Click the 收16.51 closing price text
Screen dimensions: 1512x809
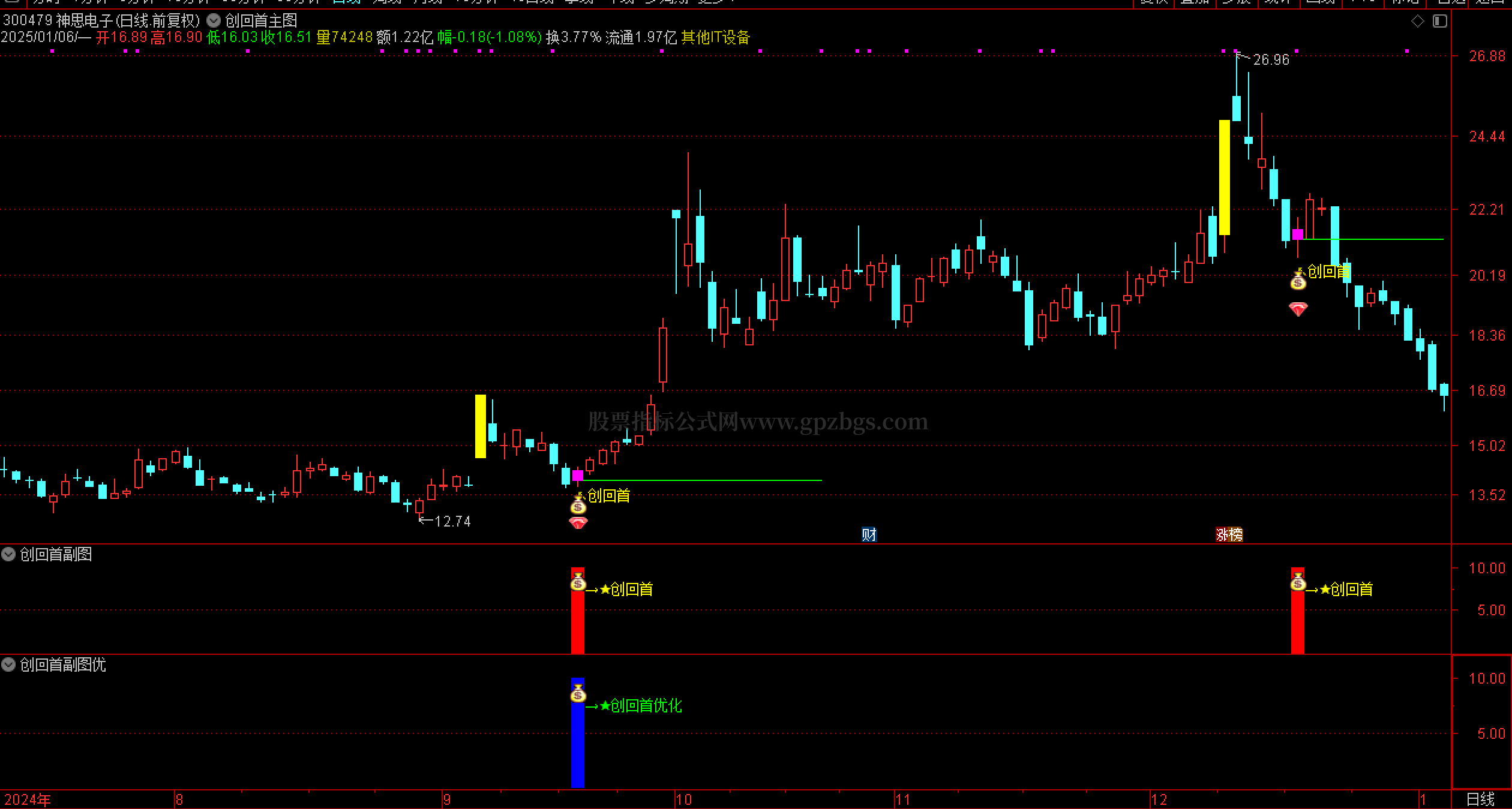(x=286, y=37)
